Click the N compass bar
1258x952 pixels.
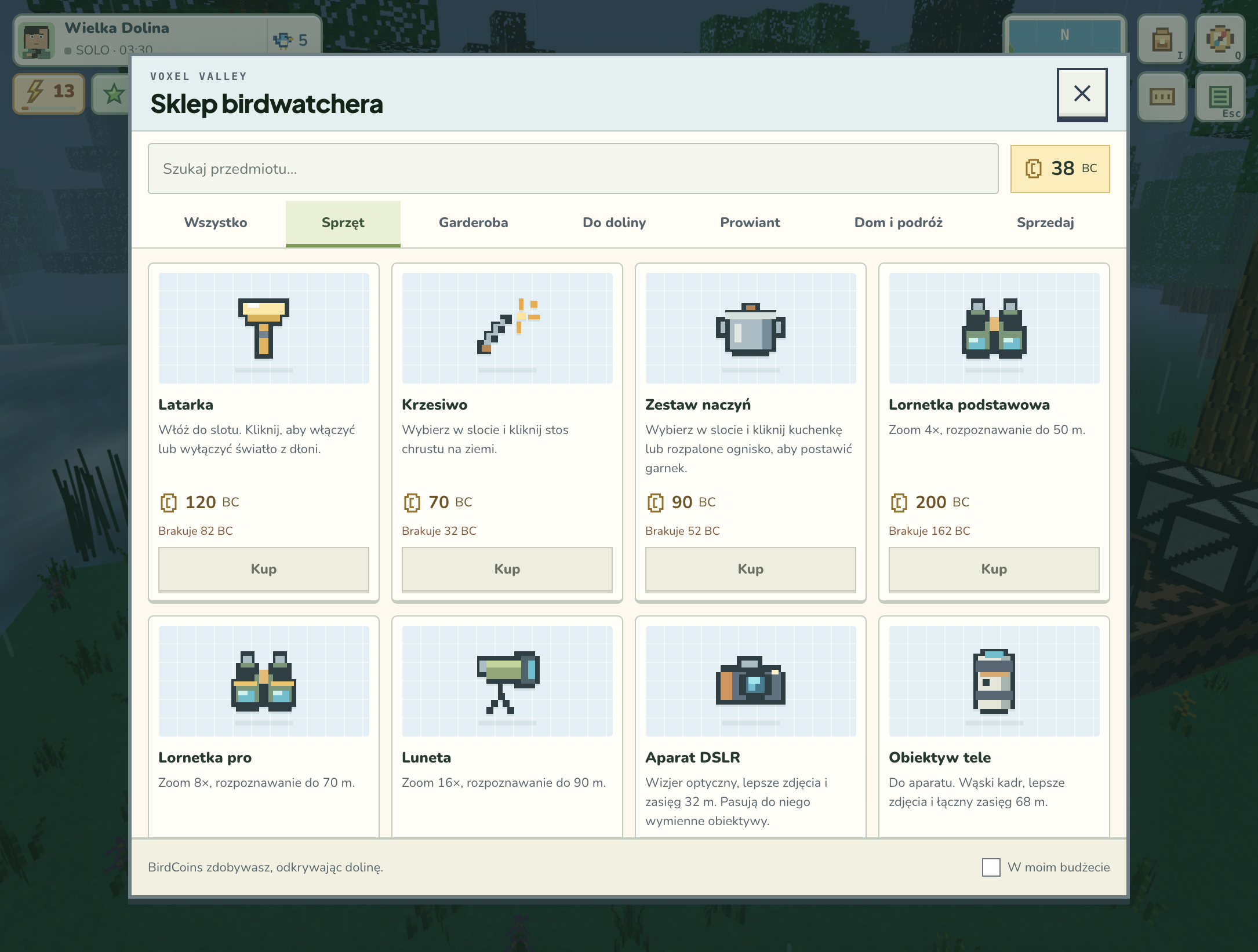click(1065, 36)
